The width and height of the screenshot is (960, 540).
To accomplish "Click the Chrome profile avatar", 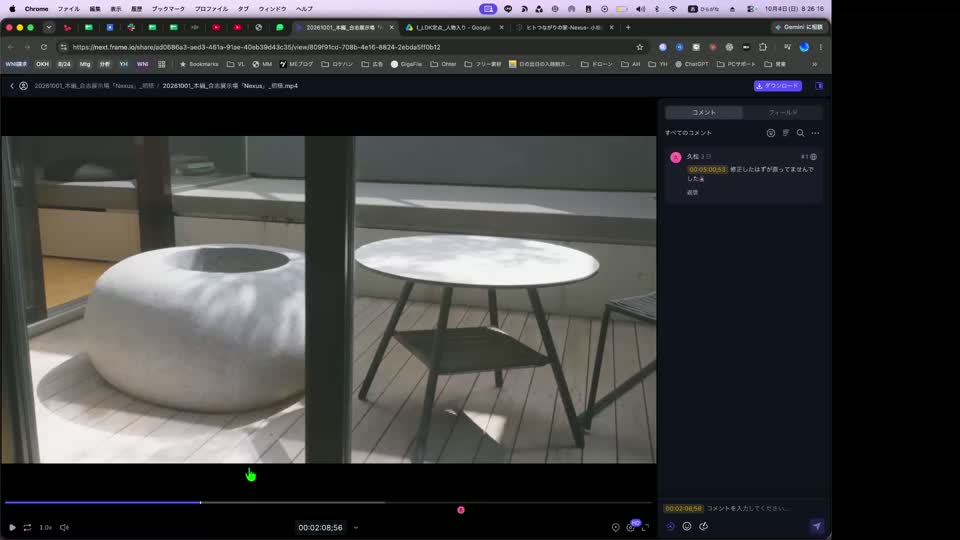I will click(804, 47).
